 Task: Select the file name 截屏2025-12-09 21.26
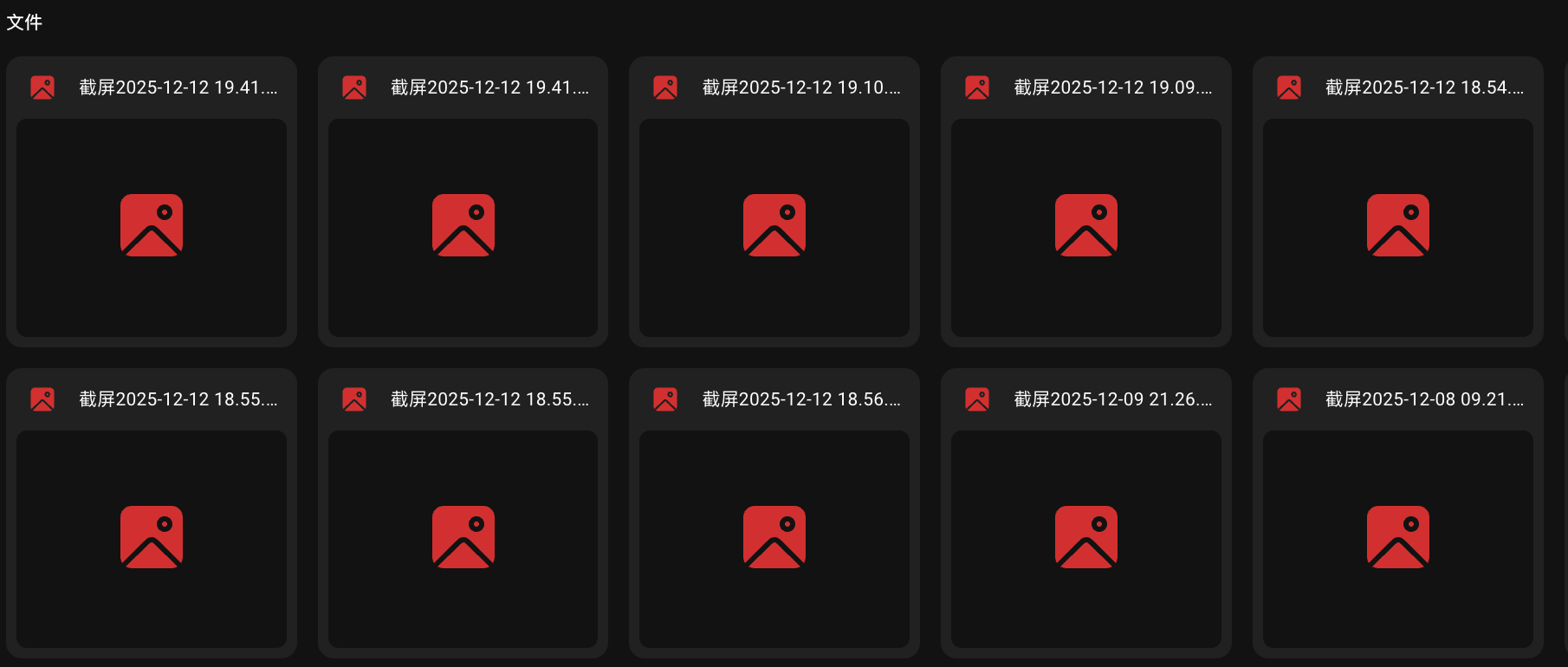click(x=1113, y=399)
